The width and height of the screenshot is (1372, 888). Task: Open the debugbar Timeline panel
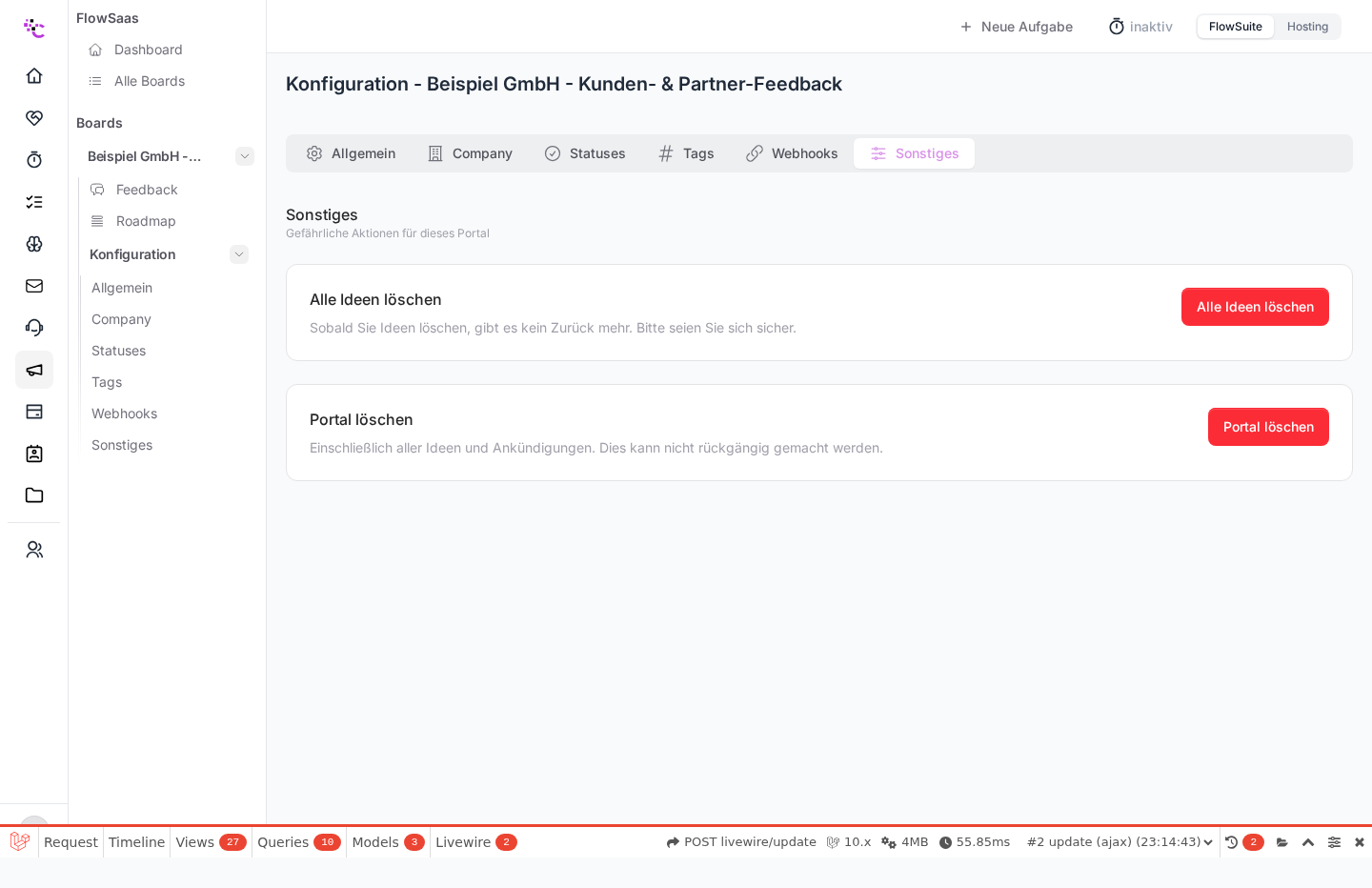(136, 842)
